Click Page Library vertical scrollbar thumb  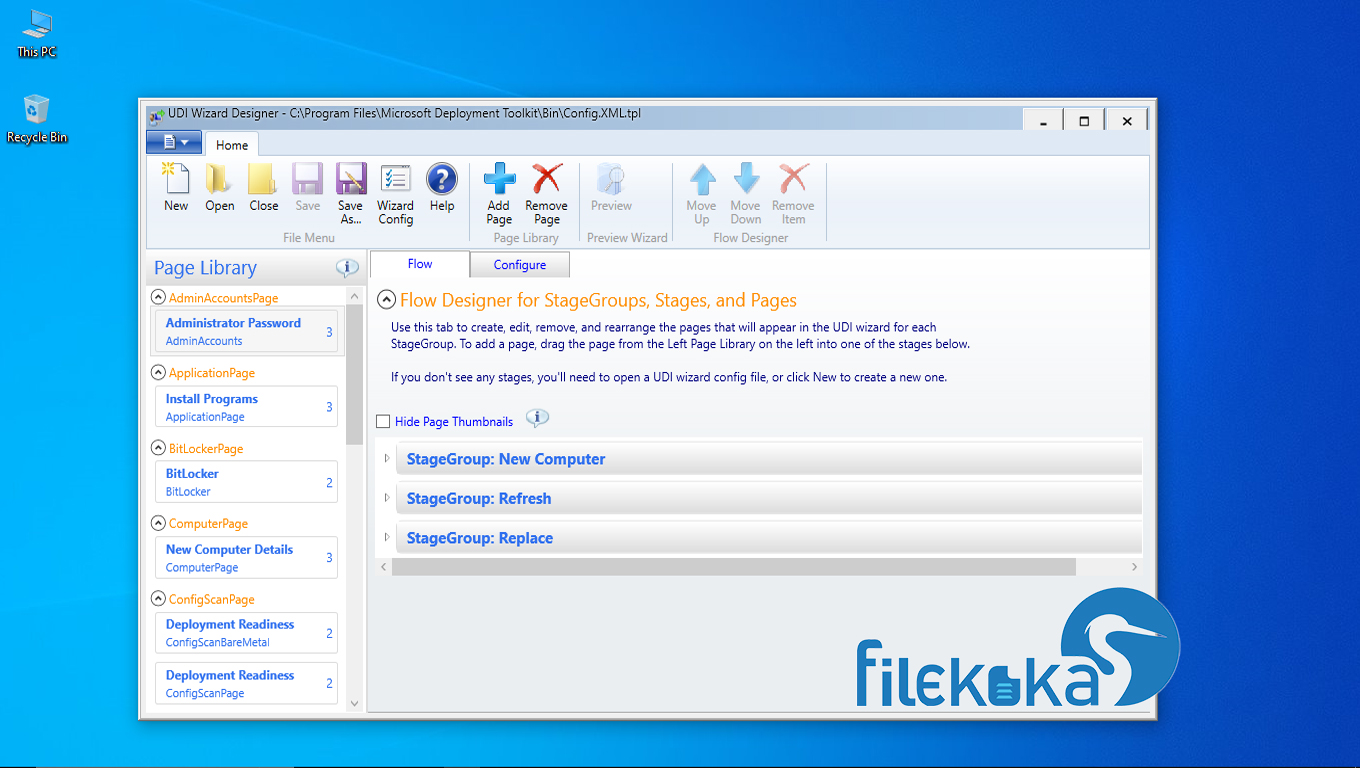pos(354,375)
